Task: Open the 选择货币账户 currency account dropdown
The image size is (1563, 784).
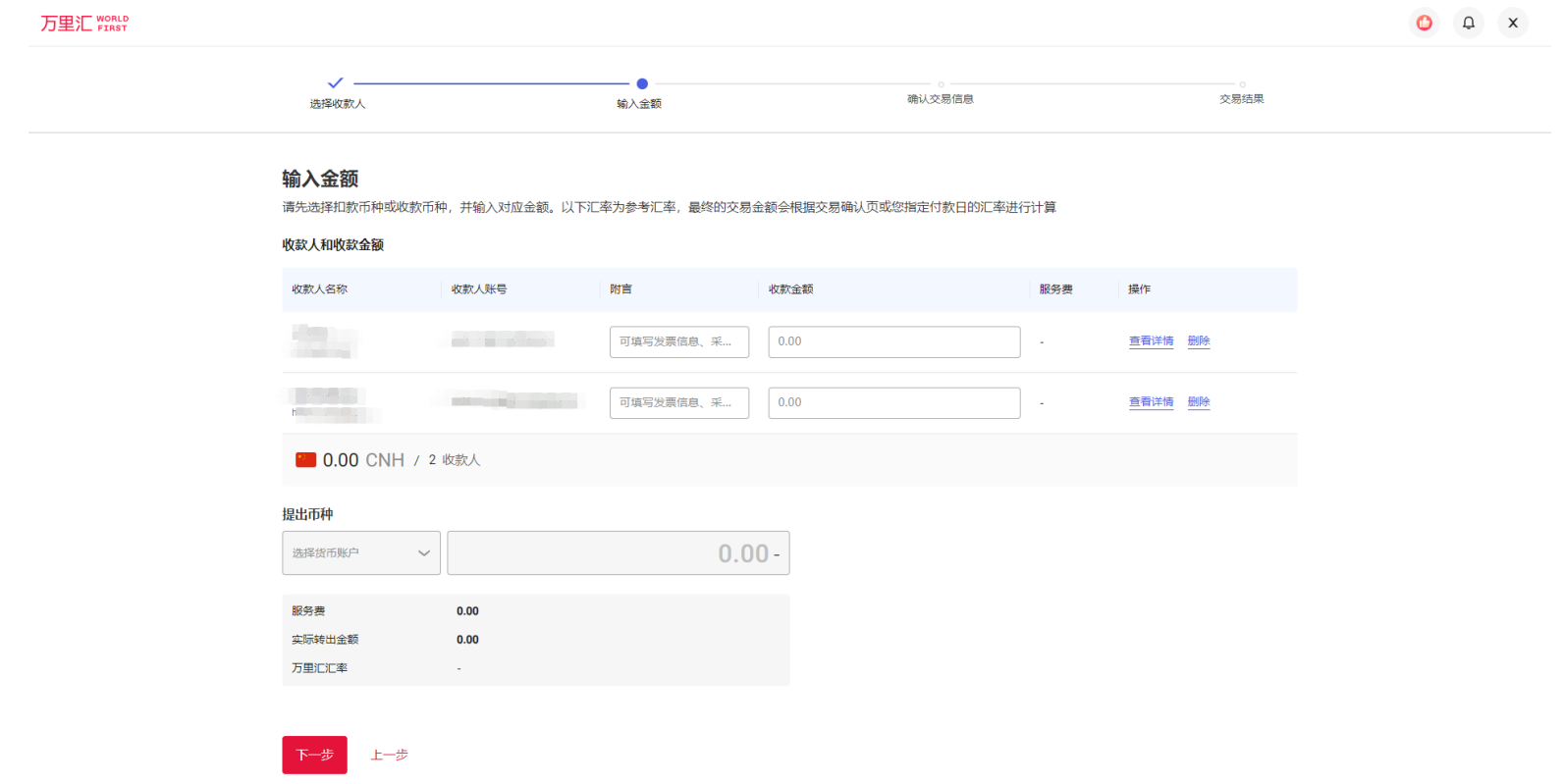Action: click(360, 553)
